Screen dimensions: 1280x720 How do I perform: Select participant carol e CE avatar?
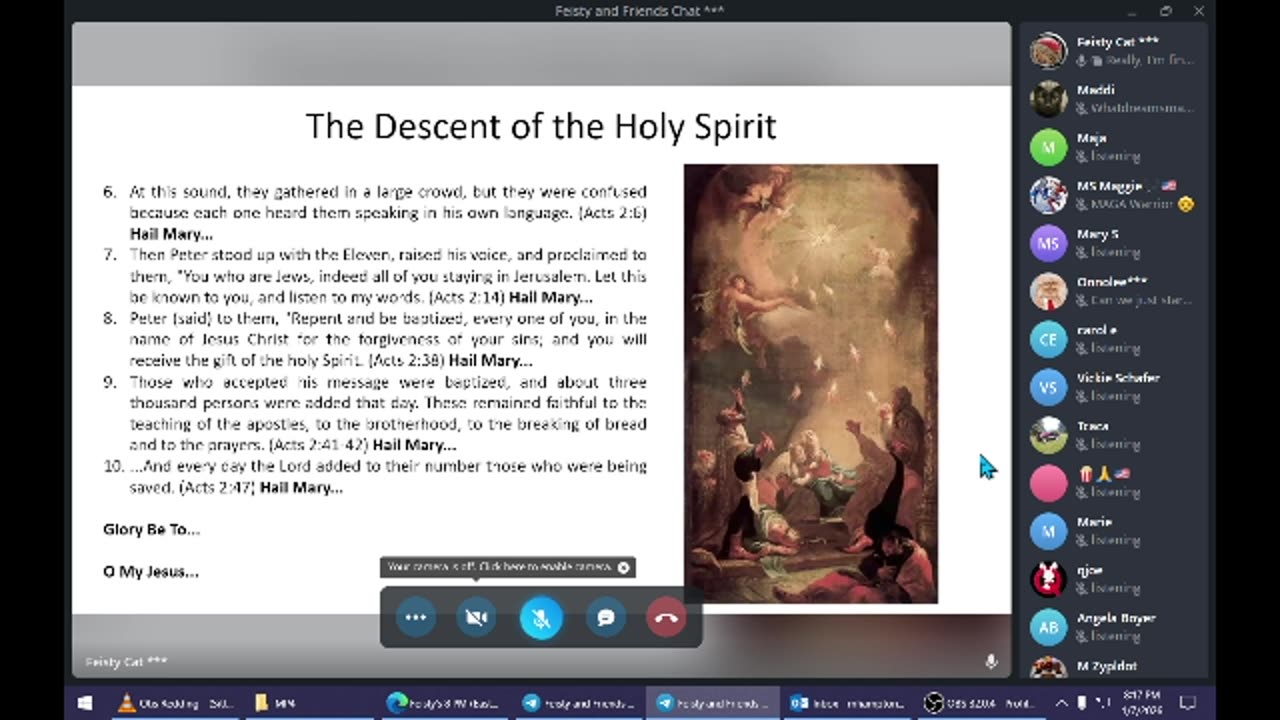pos(1048,339)
